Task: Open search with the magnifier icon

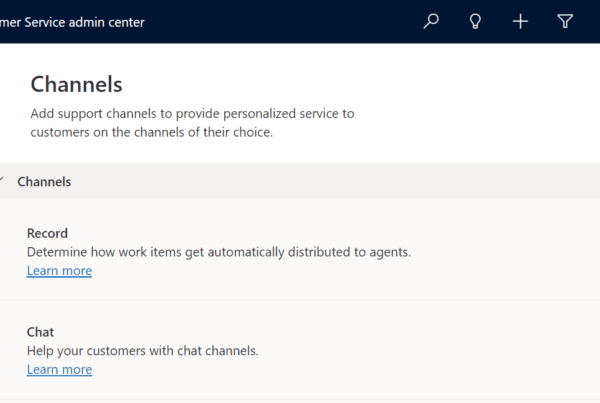Action: coord(431,21)
